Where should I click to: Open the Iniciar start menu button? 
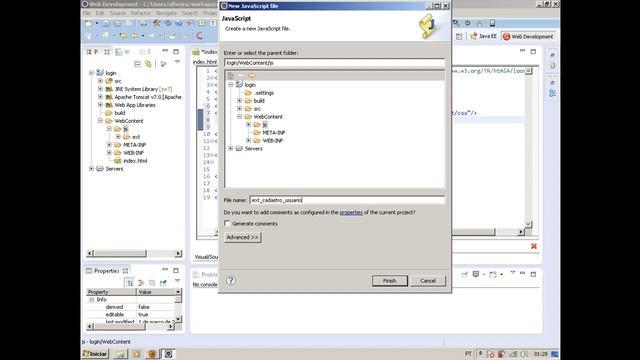[x=96, y=354]
